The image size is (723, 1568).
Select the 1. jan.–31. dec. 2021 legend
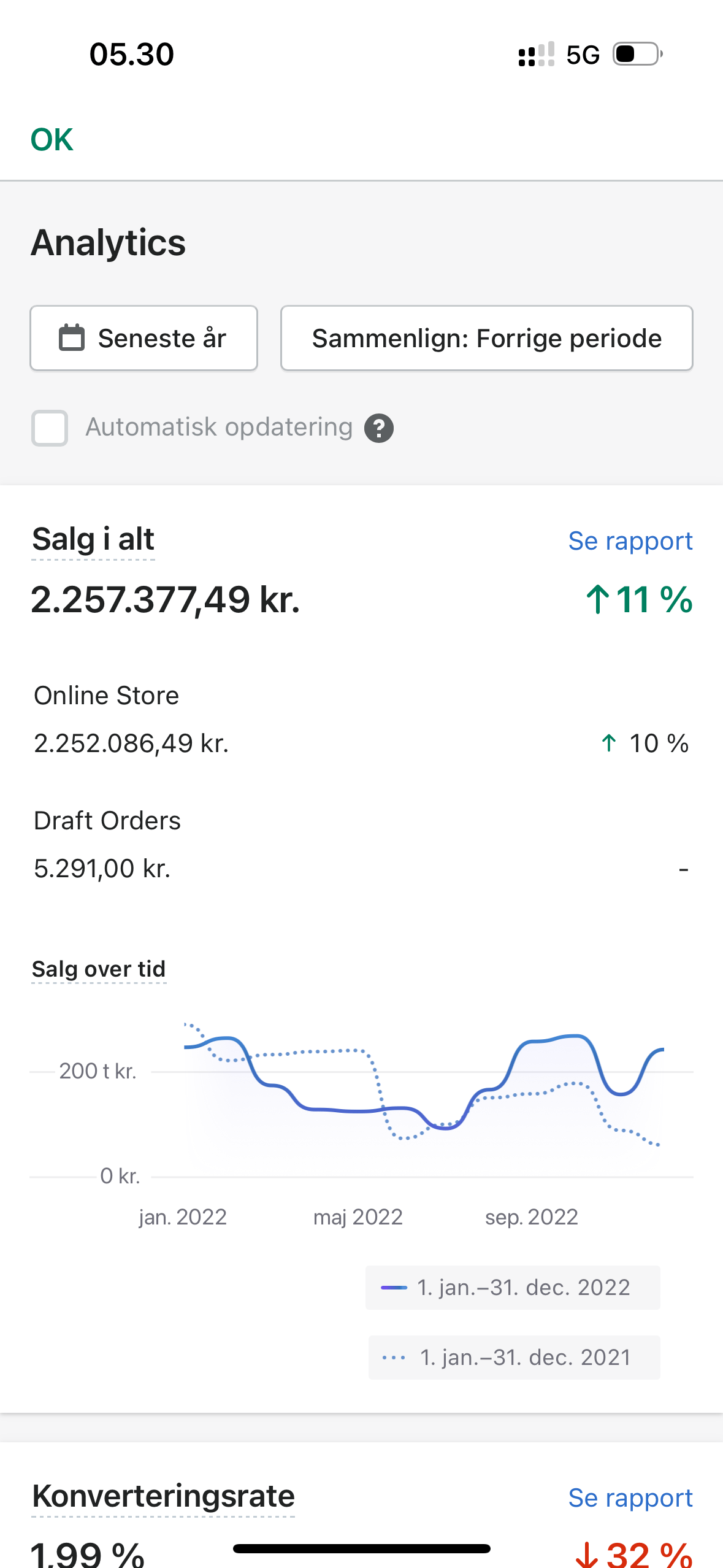[514, 1357]
